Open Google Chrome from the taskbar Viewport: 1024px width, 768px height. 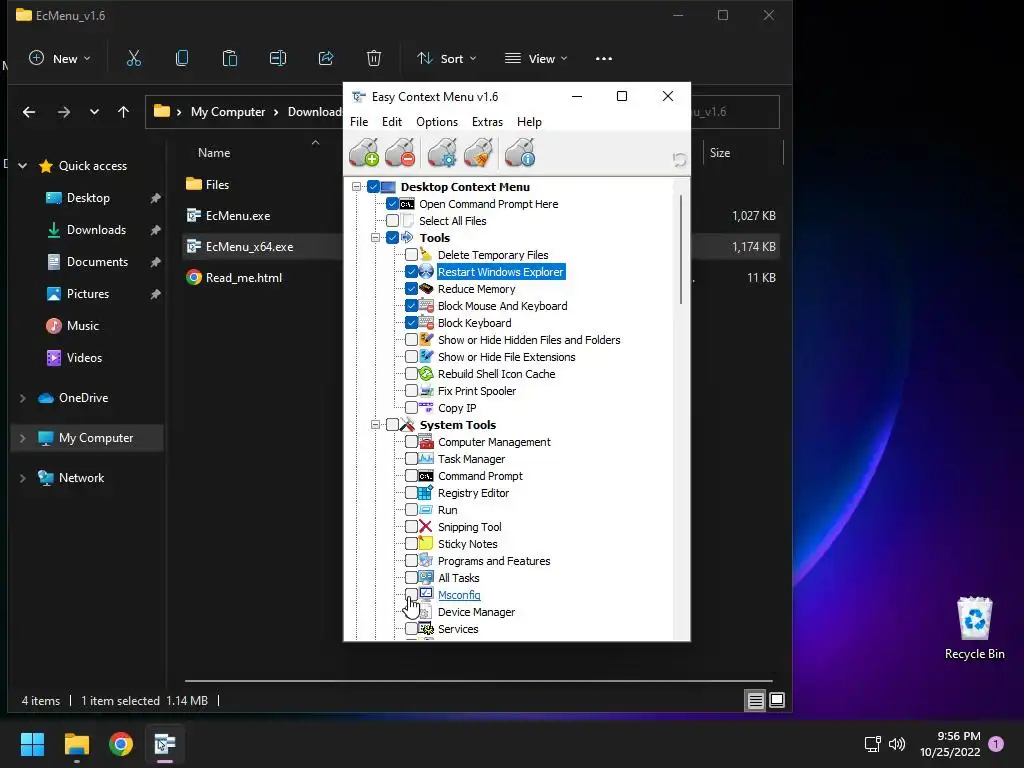tap(121, 744)
